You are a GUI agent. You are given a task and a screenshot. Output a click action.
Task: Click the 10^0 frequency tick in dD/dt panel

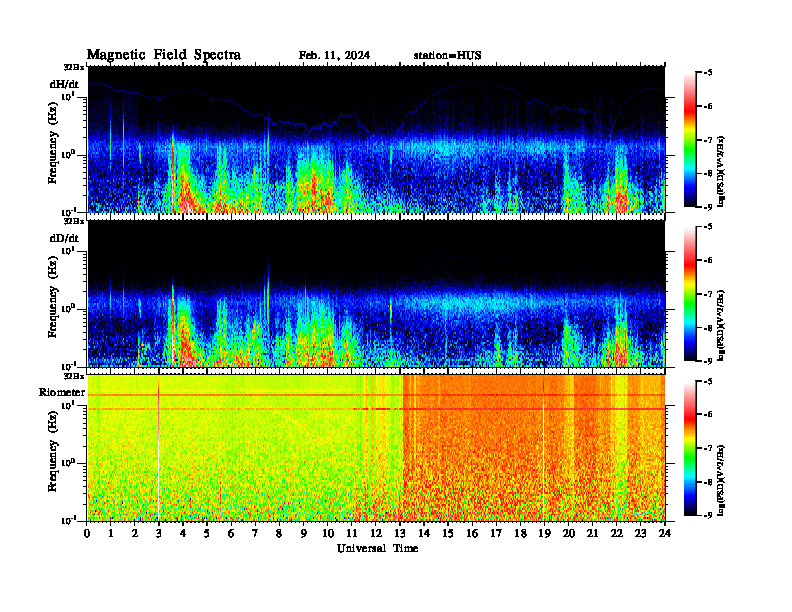click(69, 309)
